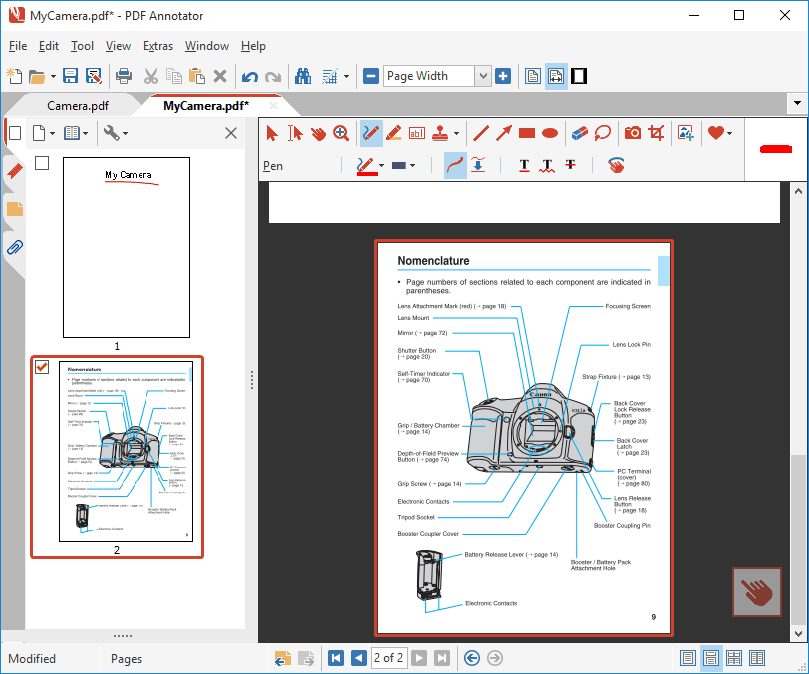
Task: Select the arrow Select tool
Action: [272, 133]
